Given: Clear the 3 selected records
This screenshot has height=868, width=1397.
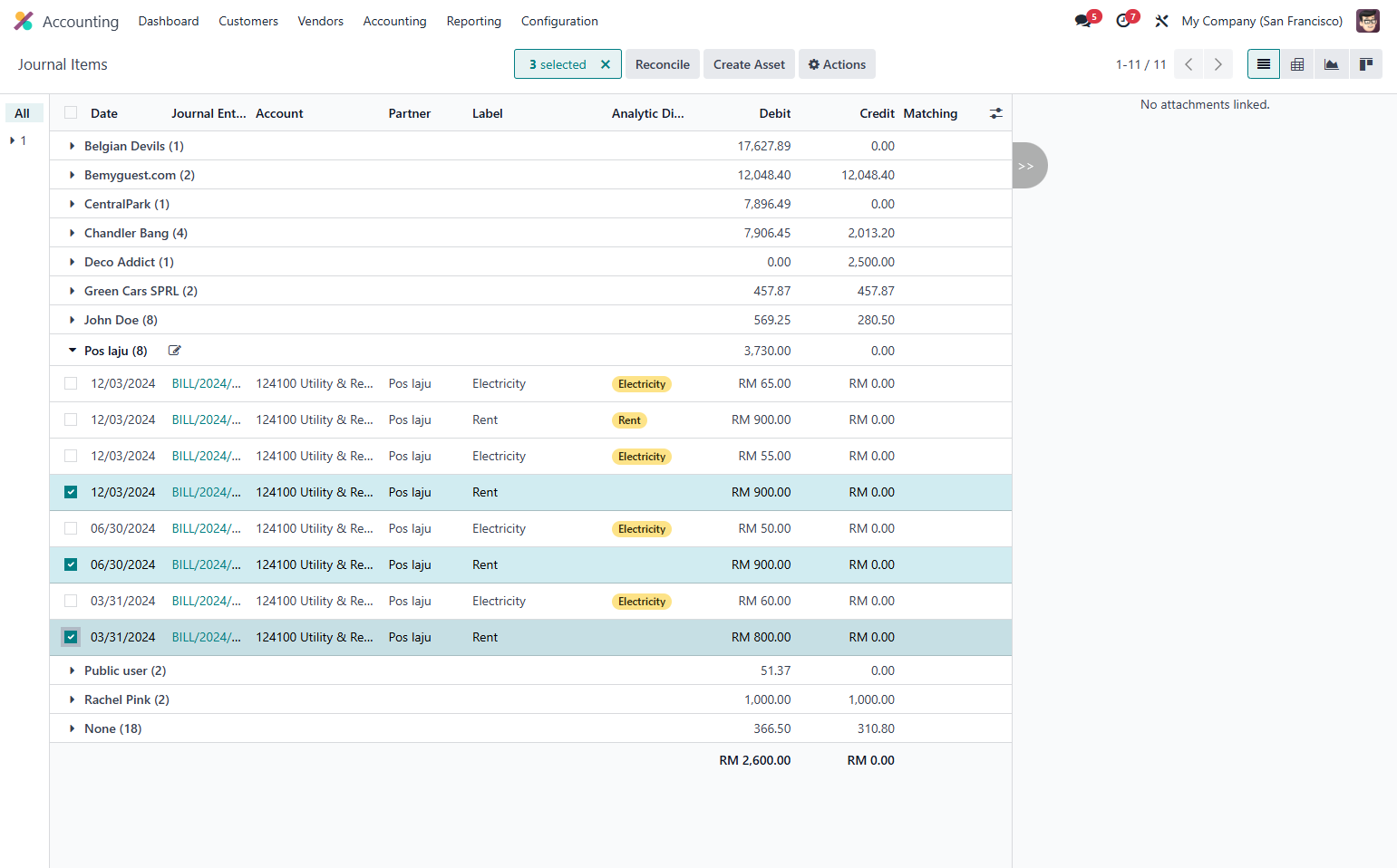Looking at the screenshot, I should click(x=606, y=64).
